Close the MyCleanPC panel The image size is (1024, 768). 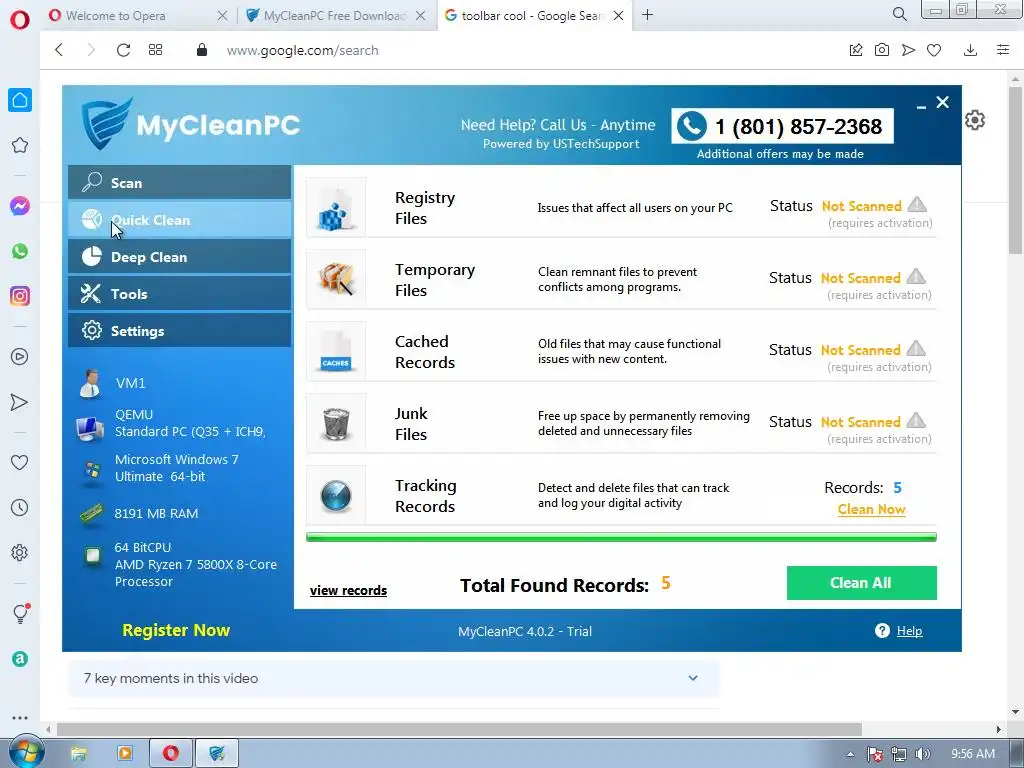point(942,102)
